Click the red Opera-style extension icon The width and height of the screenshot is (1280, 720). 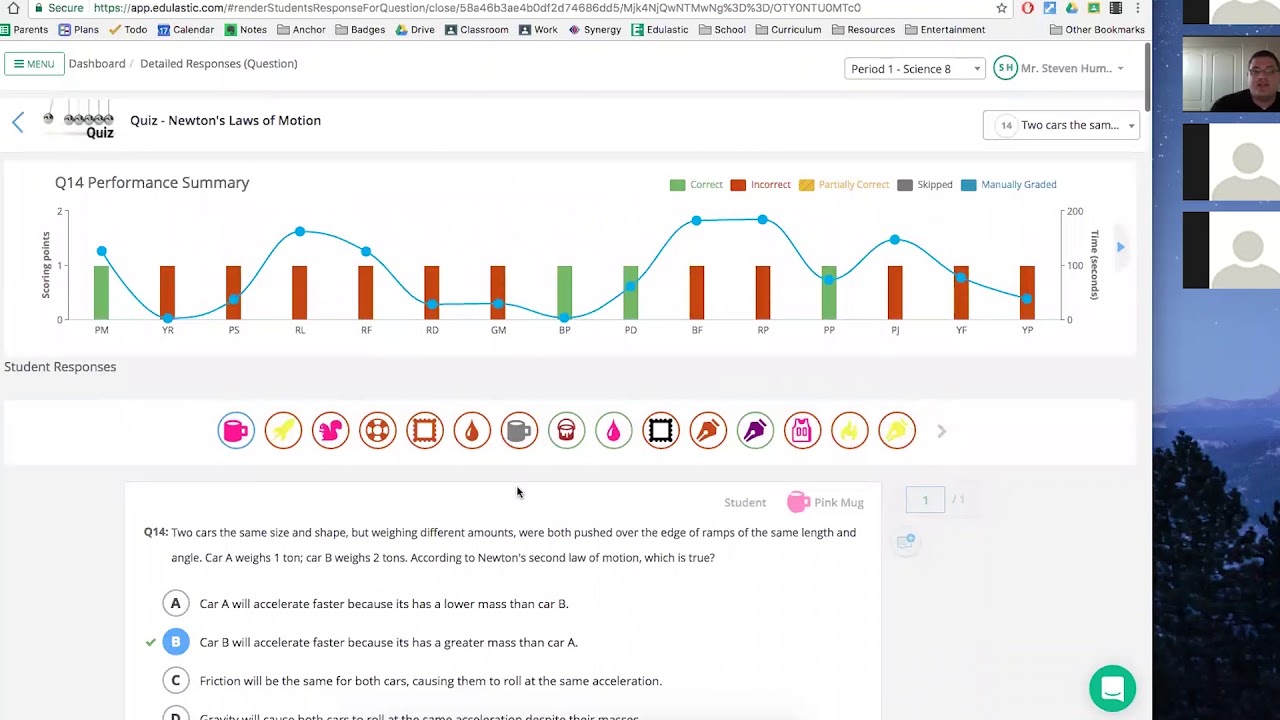1027,8
